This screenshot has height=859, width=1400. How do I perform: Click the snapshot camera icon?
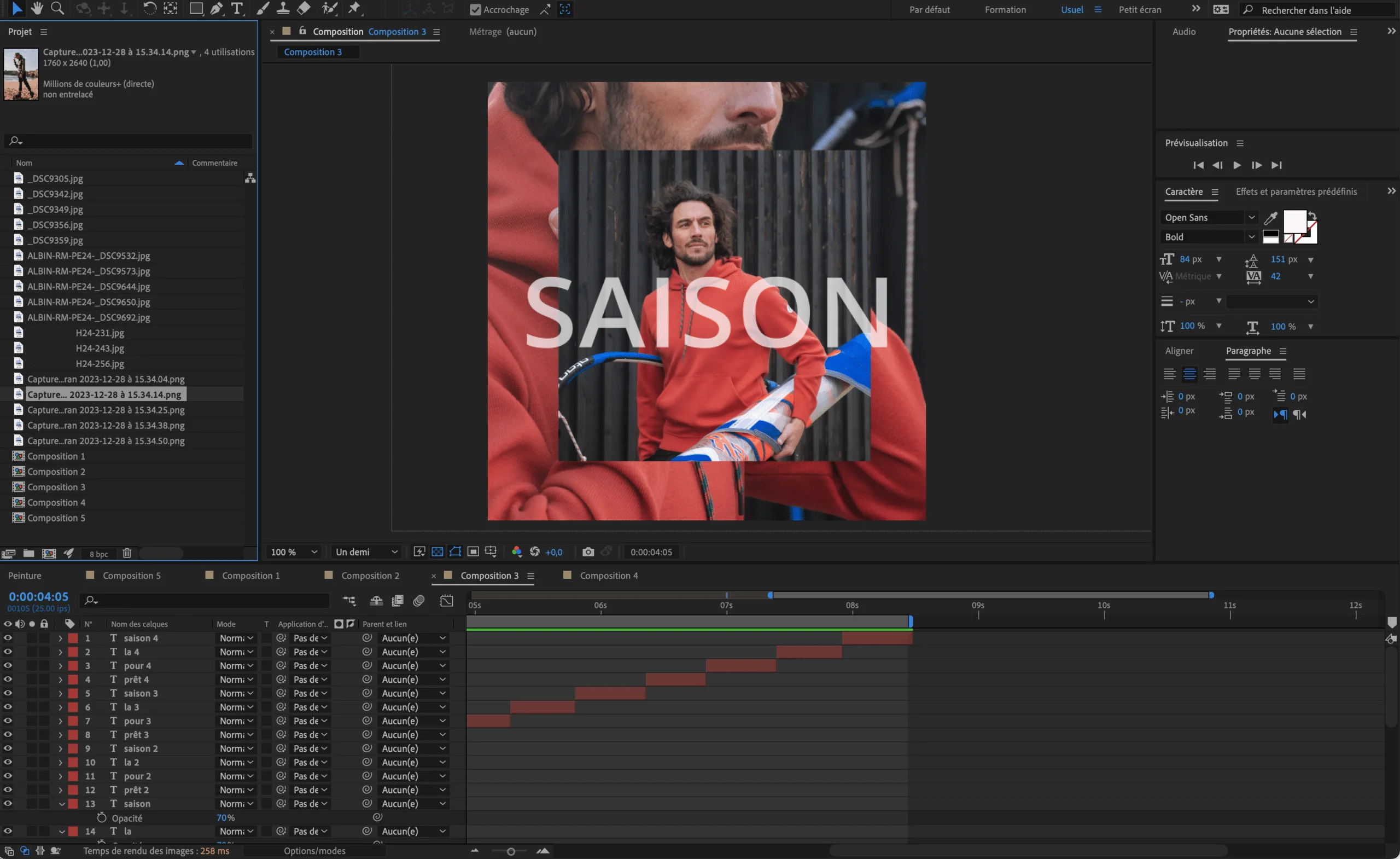tap(588, 552)
